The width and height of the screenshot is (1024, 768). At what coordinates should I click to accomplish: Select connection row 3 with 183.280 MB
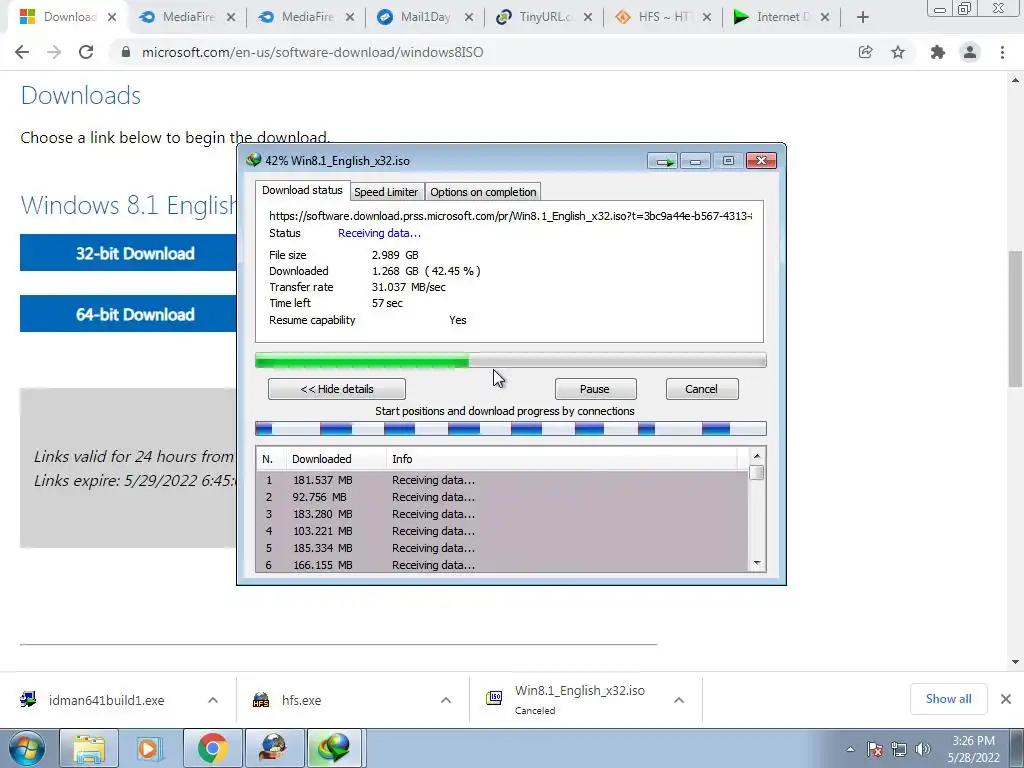[502, 514]
